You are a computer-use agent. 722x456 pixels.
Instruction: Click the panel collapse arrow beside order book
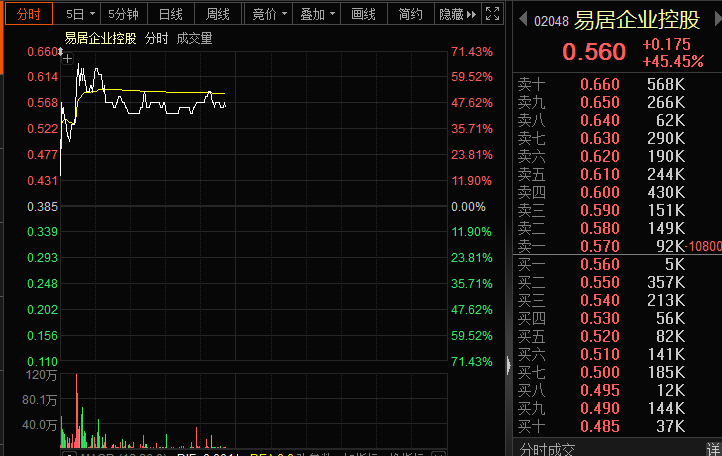point(509,362)
